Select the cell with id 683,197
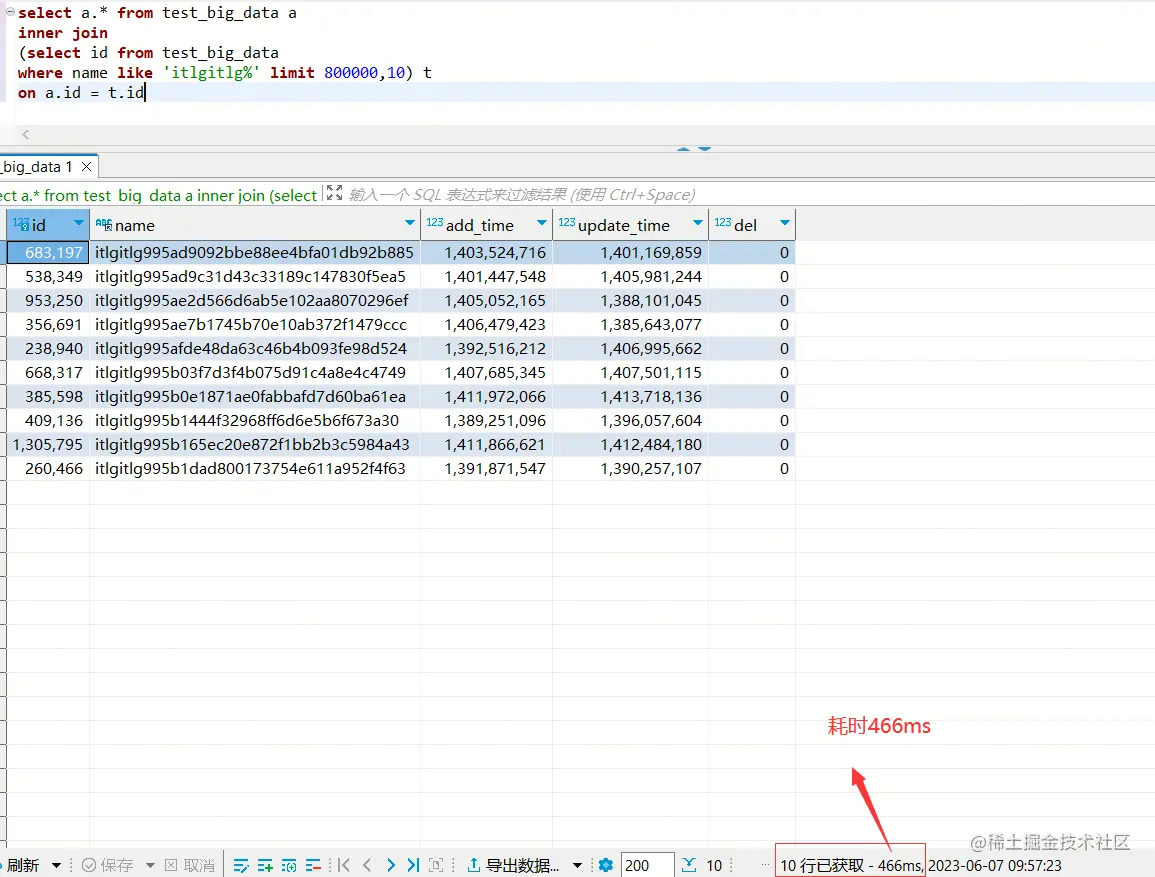The width and height of the screenshot is (1155, 877). (x=48, y=253)
